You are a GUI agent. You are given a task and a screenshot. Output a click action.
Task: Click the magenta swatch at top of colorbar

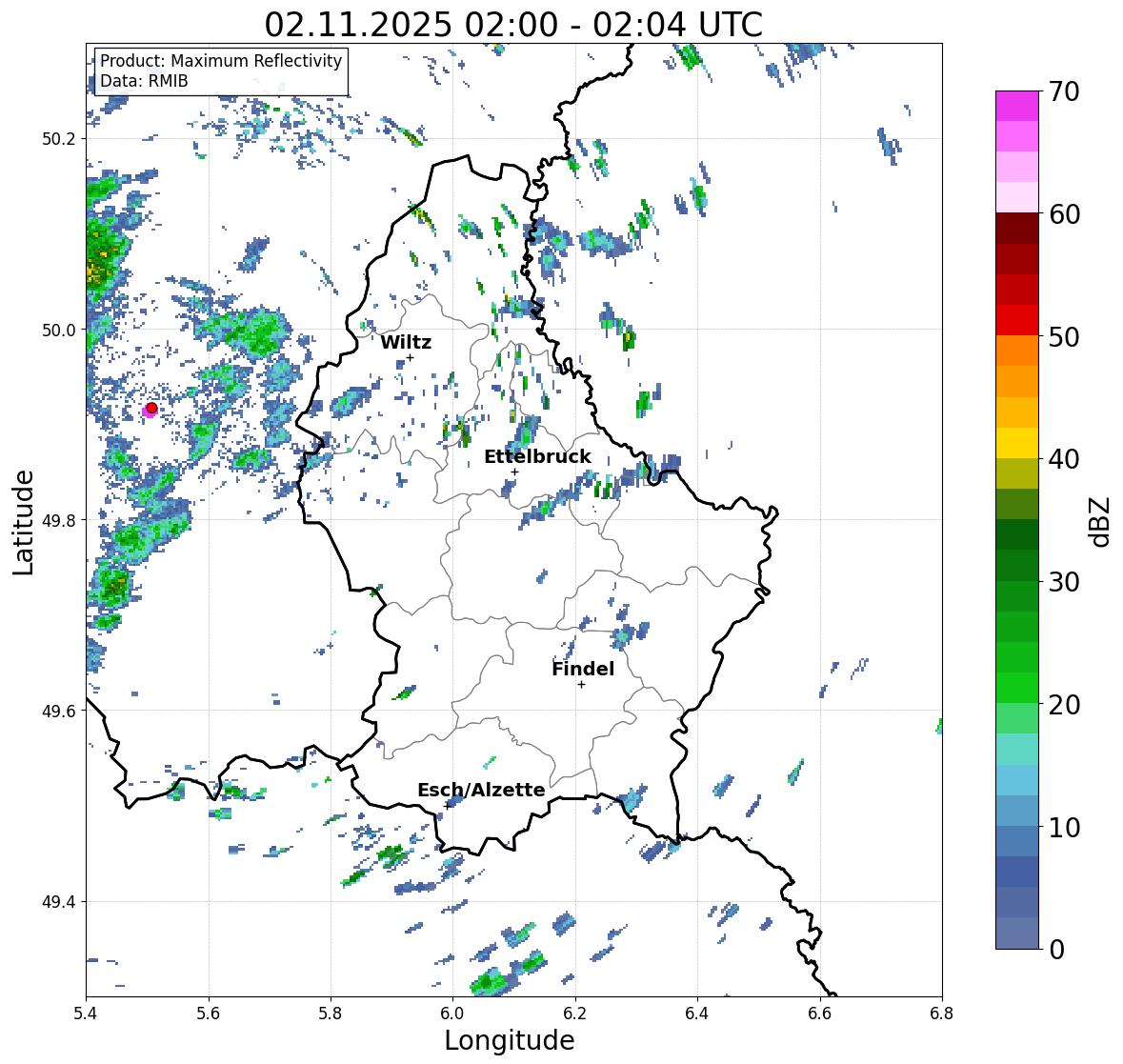[1017, 106]
